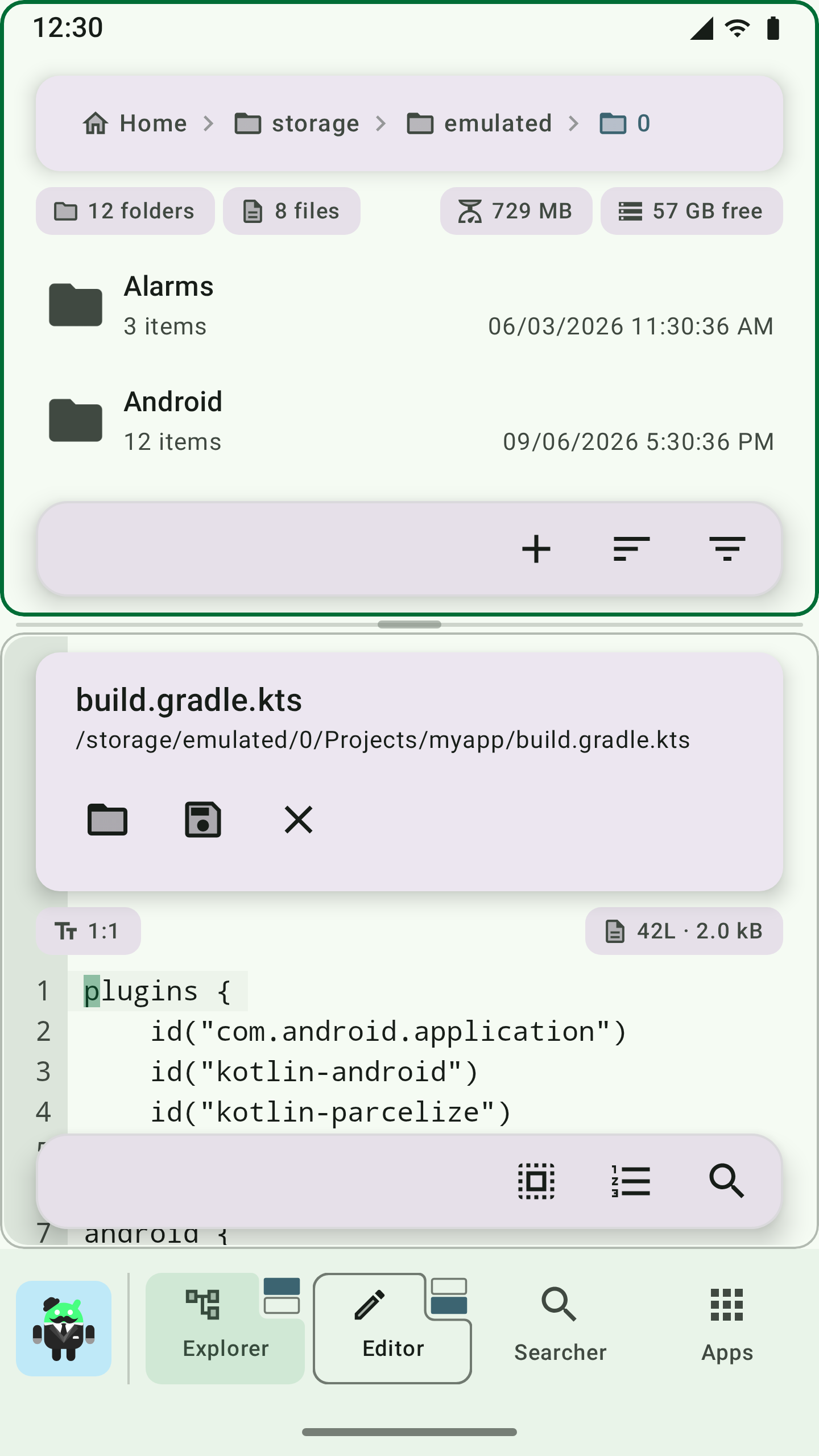The width and height of the screenshot is (819, 1456).
Task: Open the Alarms folder
Action: coord(409,306)
